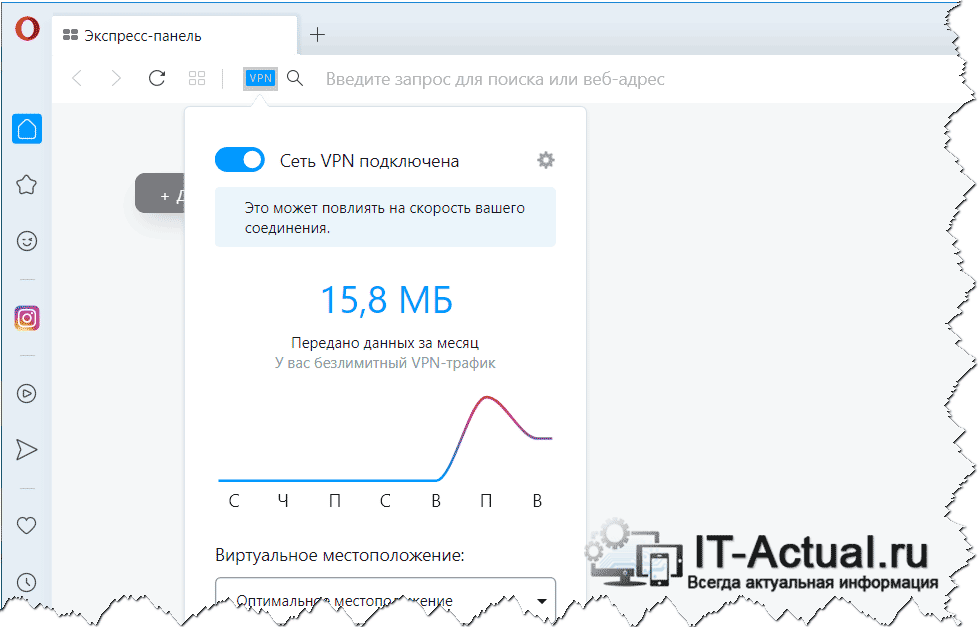Focus the address field 'Введите запрос для поиска'
The image size is (978, 627).
pos(495,79)
